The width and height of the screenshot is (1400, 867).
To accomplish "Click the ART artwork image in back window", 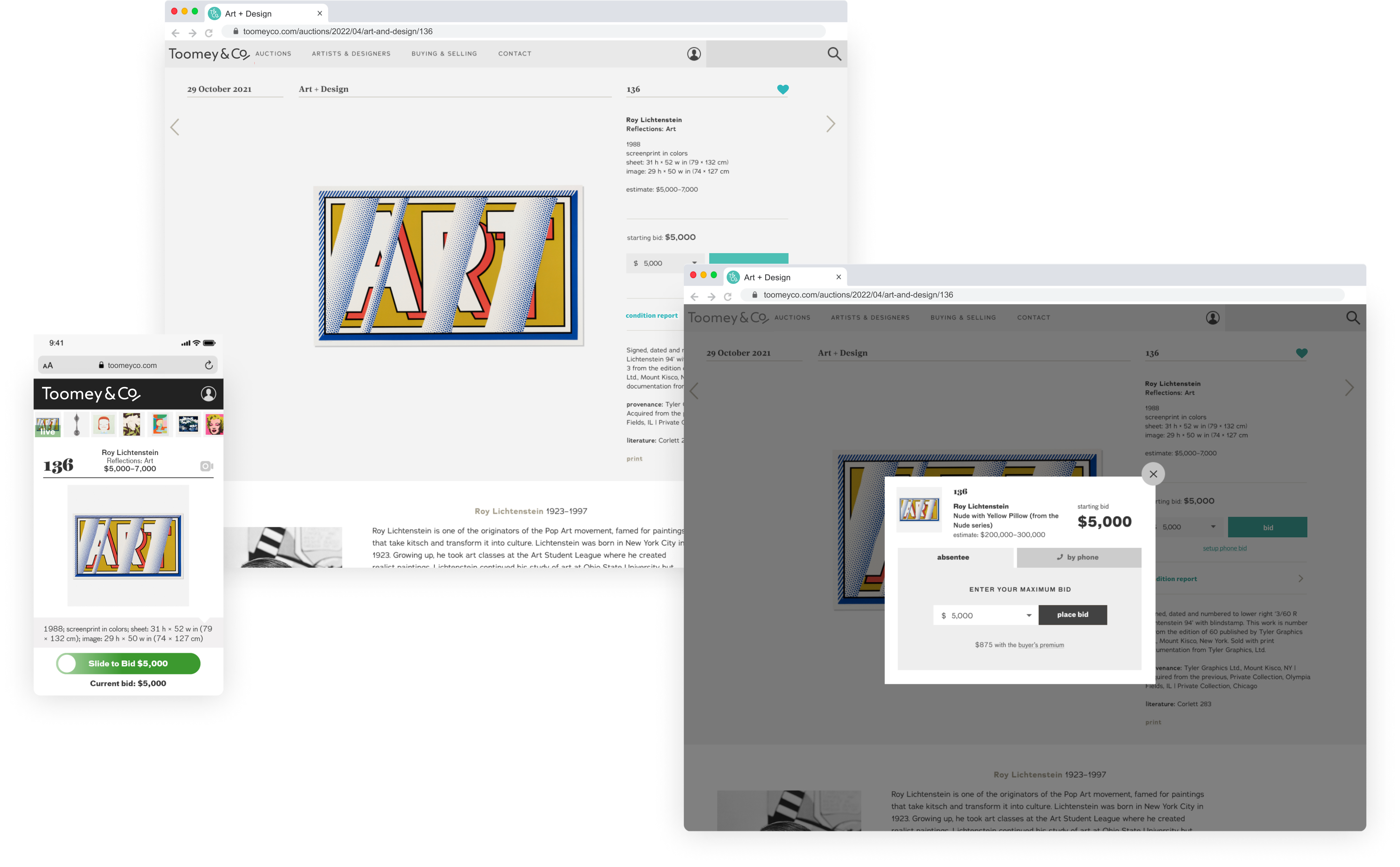I will pos(449,265).
